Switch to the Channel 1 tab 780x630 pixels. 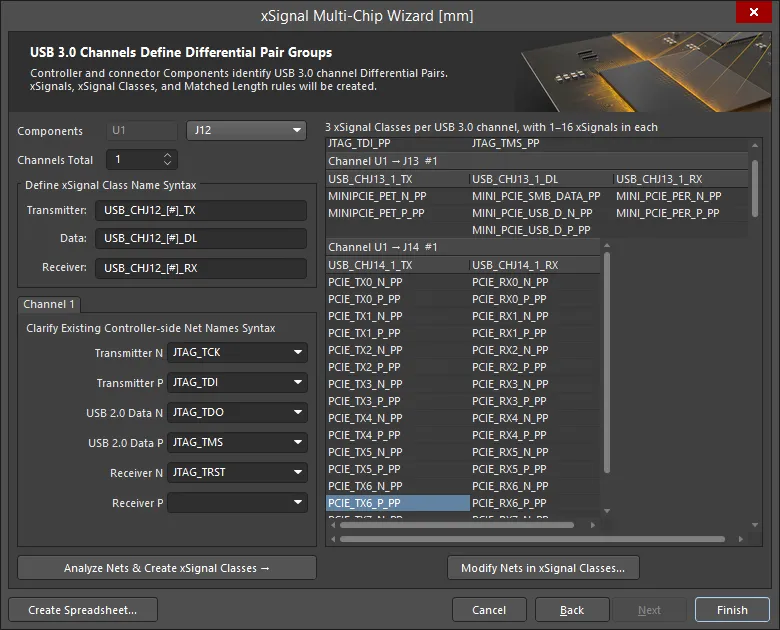[50, 304]
